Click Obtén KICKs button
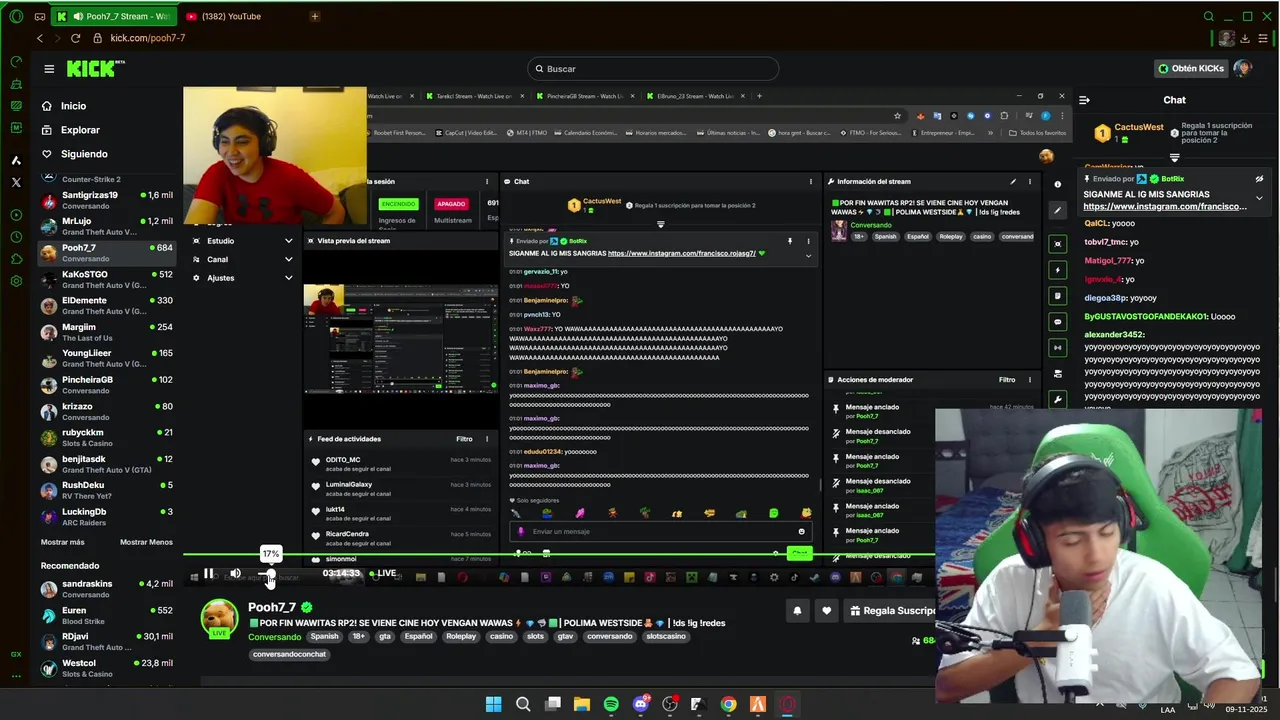This screenshot has height=720, width=1280. coord(1190,69)
